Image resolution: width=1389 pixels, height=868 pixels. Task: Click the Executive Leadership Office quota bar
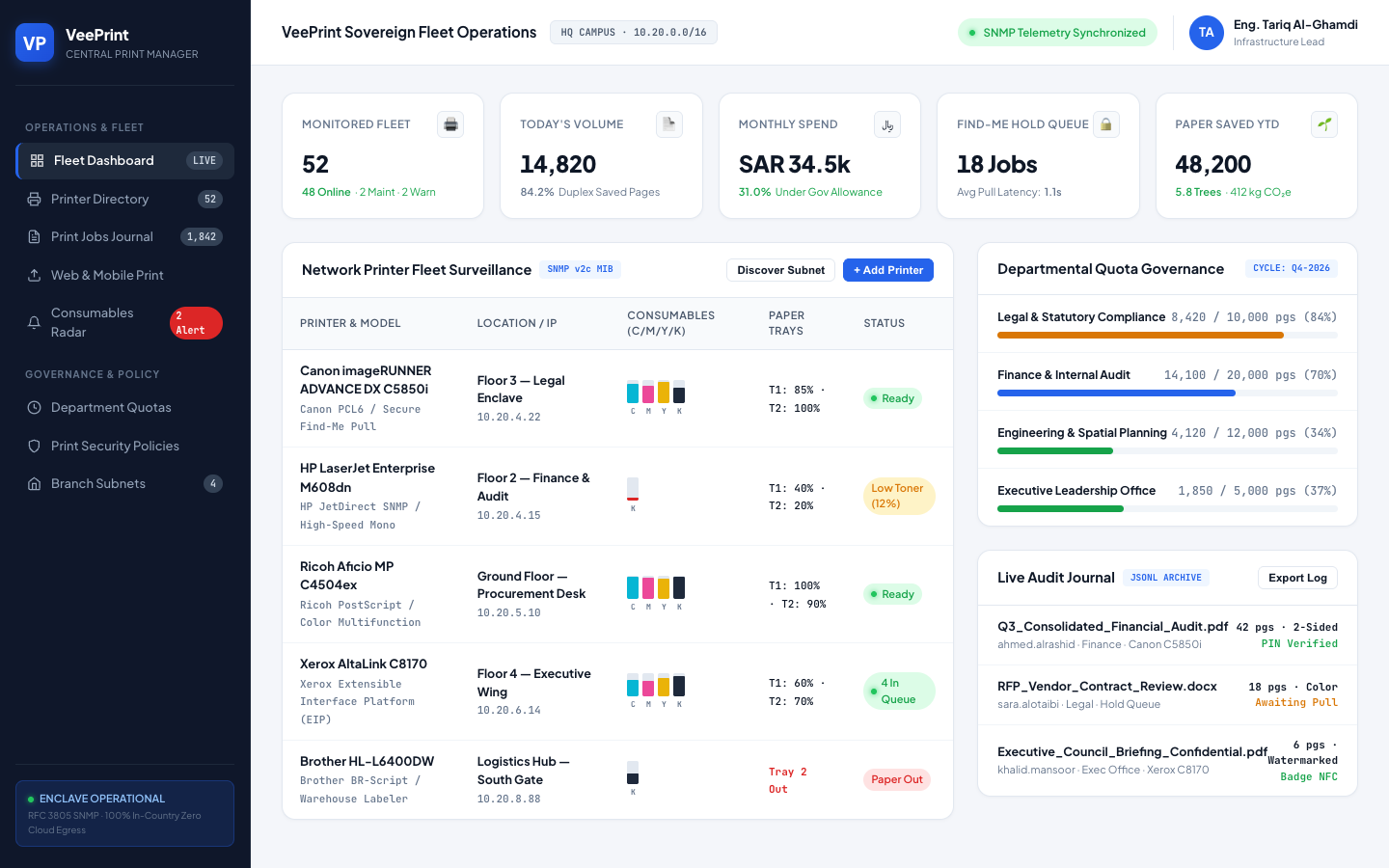pyautogui.click(x=1167, y=509)
